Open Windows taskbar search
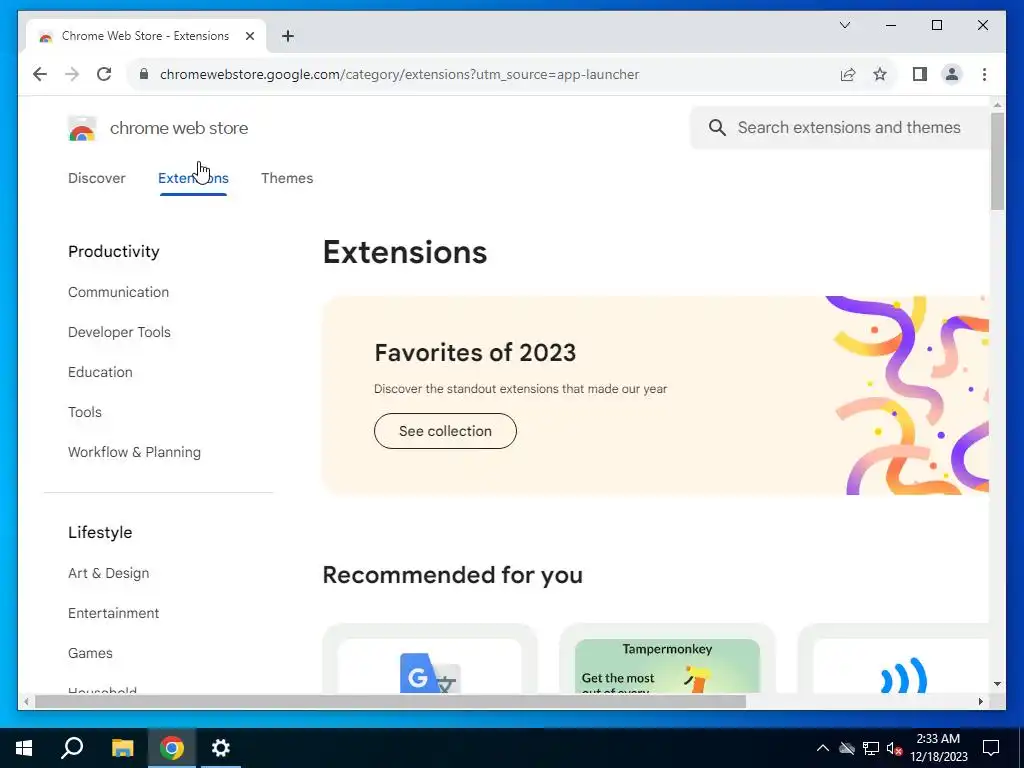Image resolution: width=1024 pixels, height=768 pixels. [72, 748]
